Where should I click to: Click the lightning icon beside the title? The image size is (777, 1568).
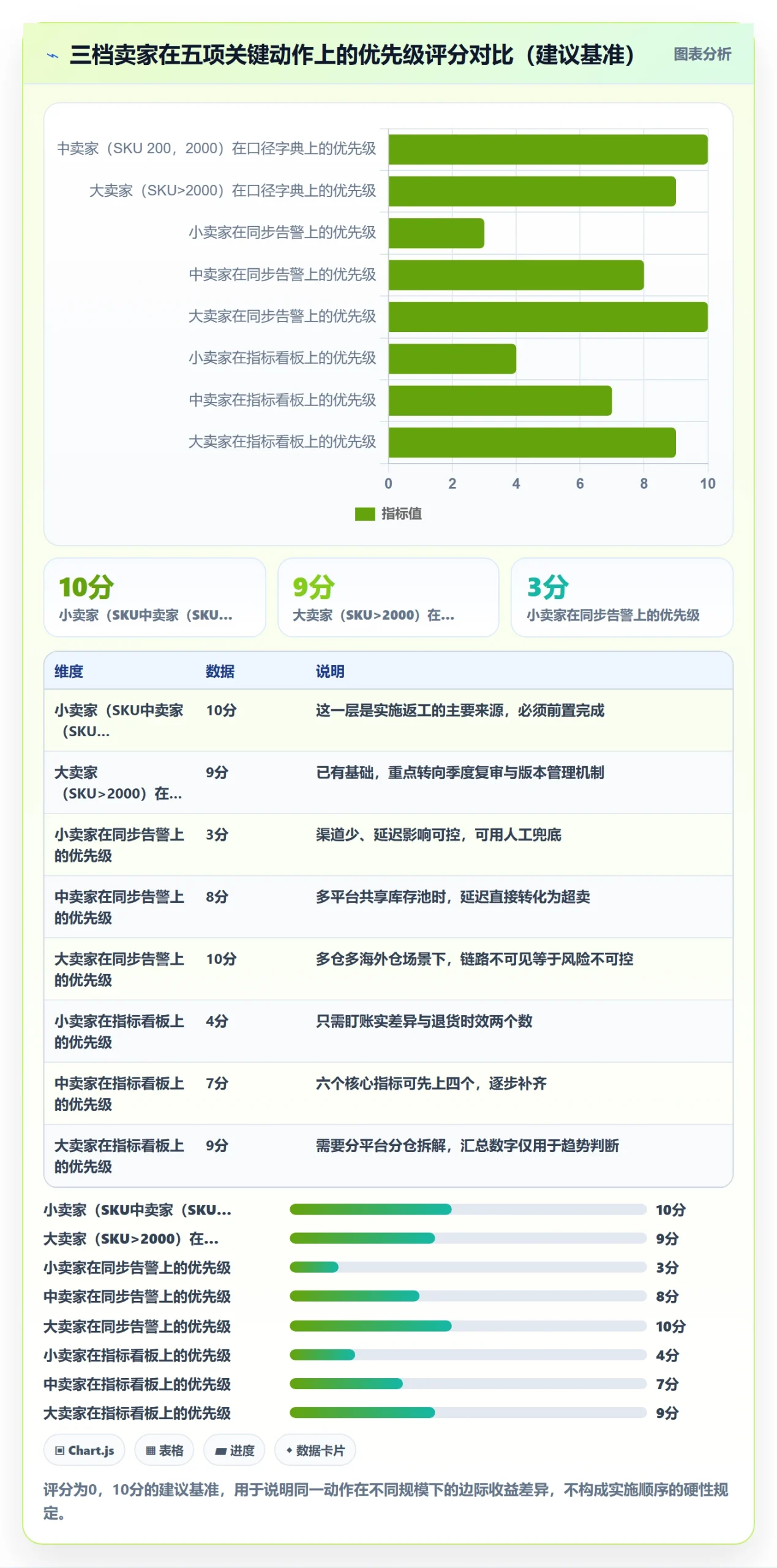coord(53,56)
